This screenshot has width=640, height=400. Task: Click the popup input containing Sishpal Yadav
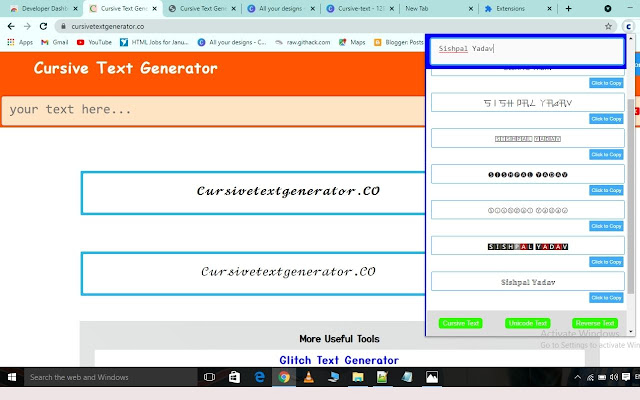click(527, 51)
